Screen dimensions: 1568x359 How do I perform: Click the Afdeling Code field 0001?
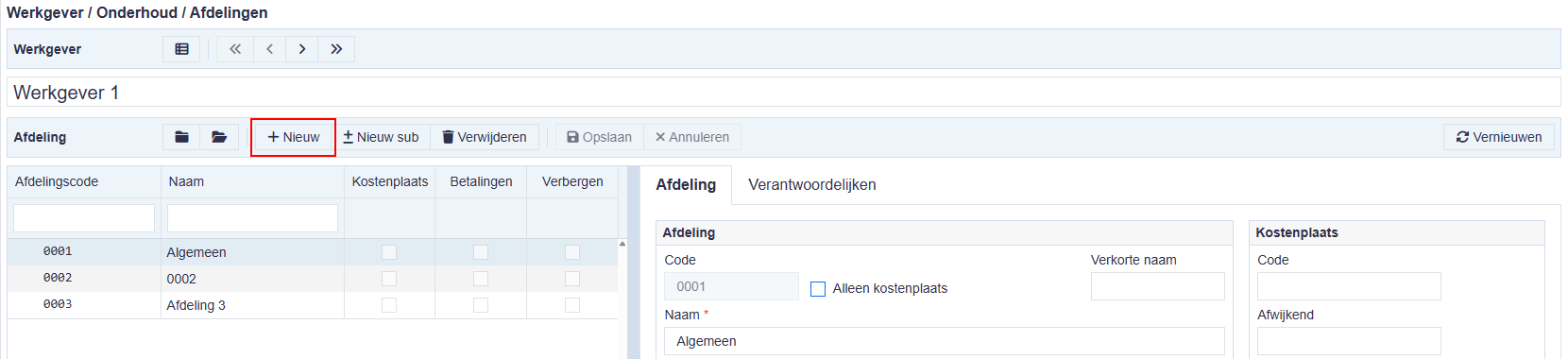pyautogui.click(x=731, y=286)
